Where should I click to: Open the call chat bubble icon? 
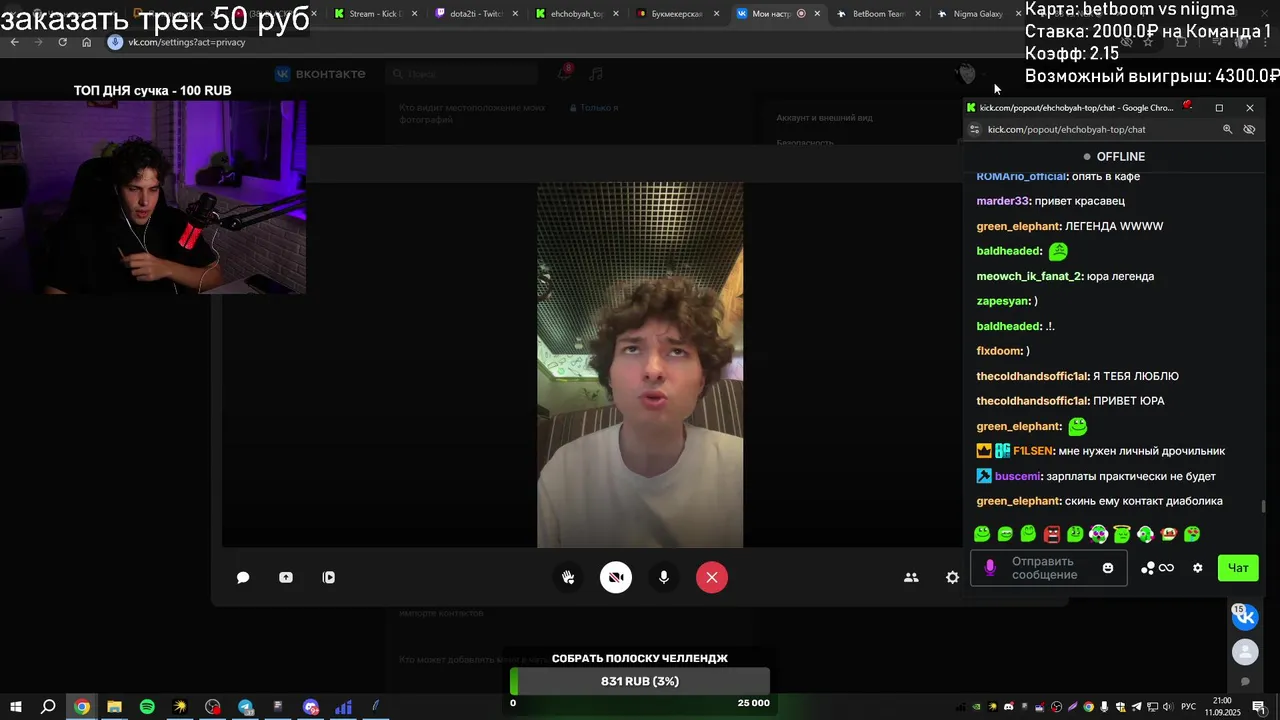point(243,577)
